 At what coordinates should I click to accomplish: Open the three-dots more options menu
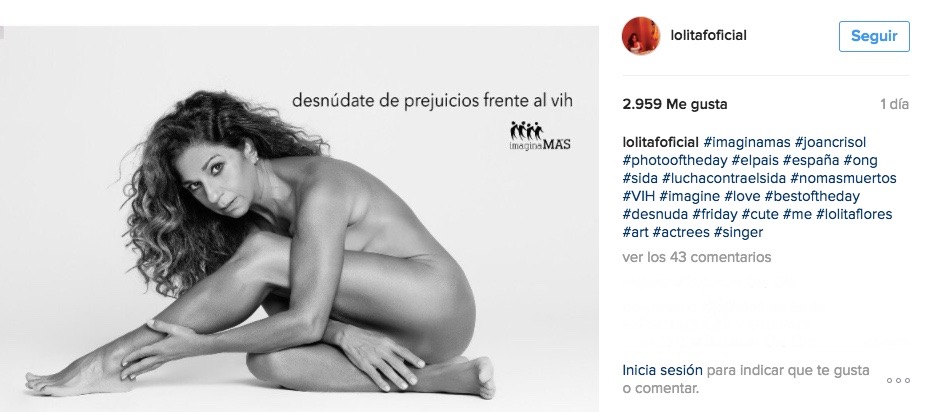point(898,380)
